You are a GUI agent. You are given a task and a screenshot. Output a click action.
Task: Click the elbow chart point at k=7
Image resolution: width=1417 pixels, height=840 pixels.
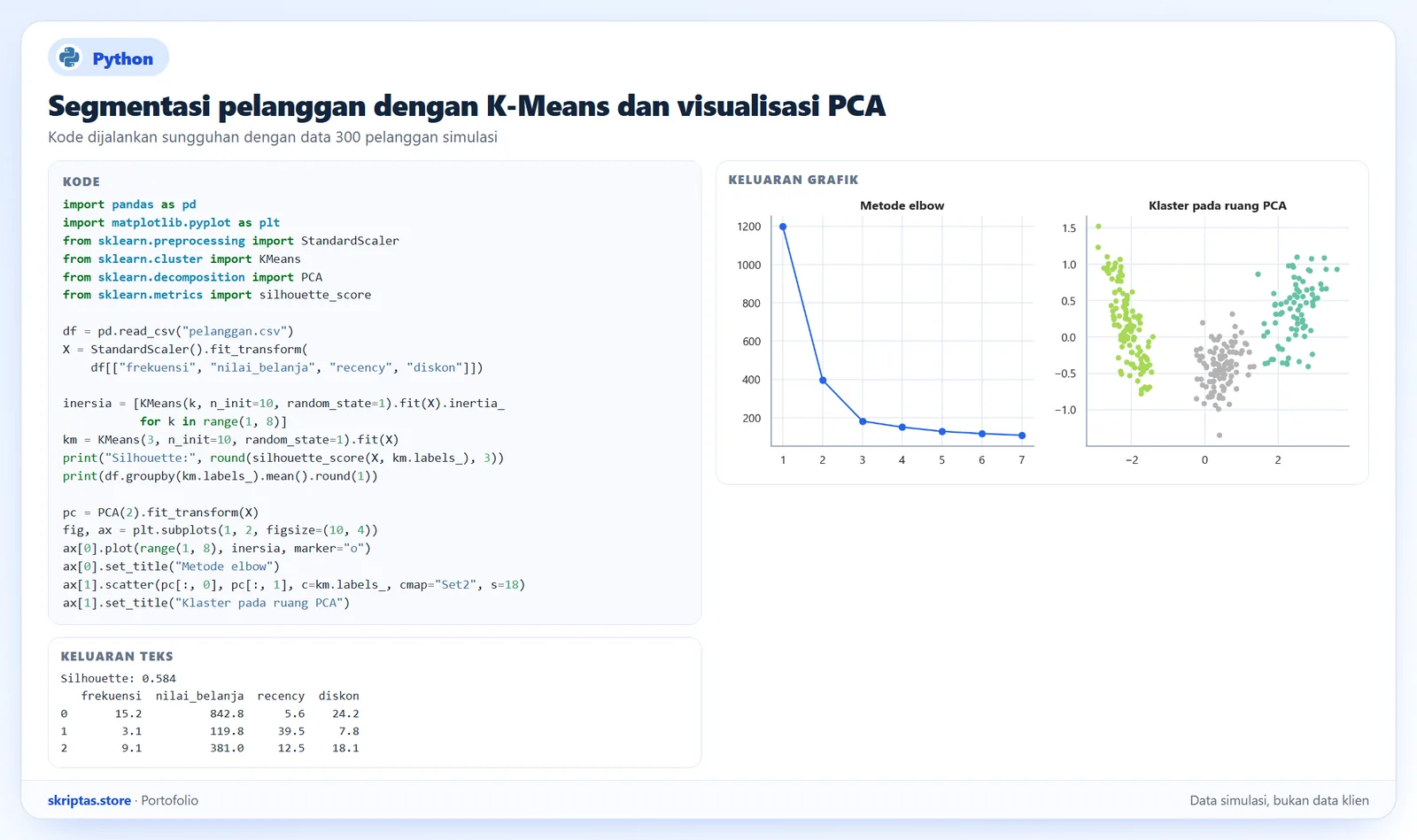(x=1022, y=435)
